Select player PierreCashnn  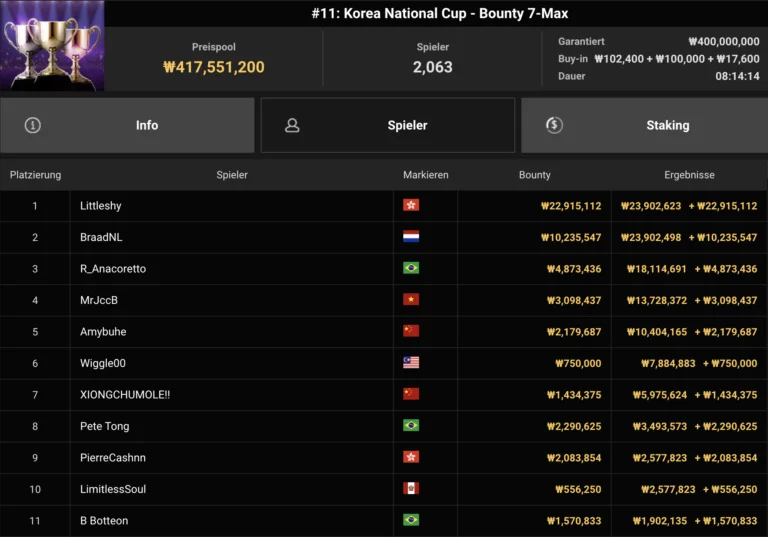tap(113, 458)
